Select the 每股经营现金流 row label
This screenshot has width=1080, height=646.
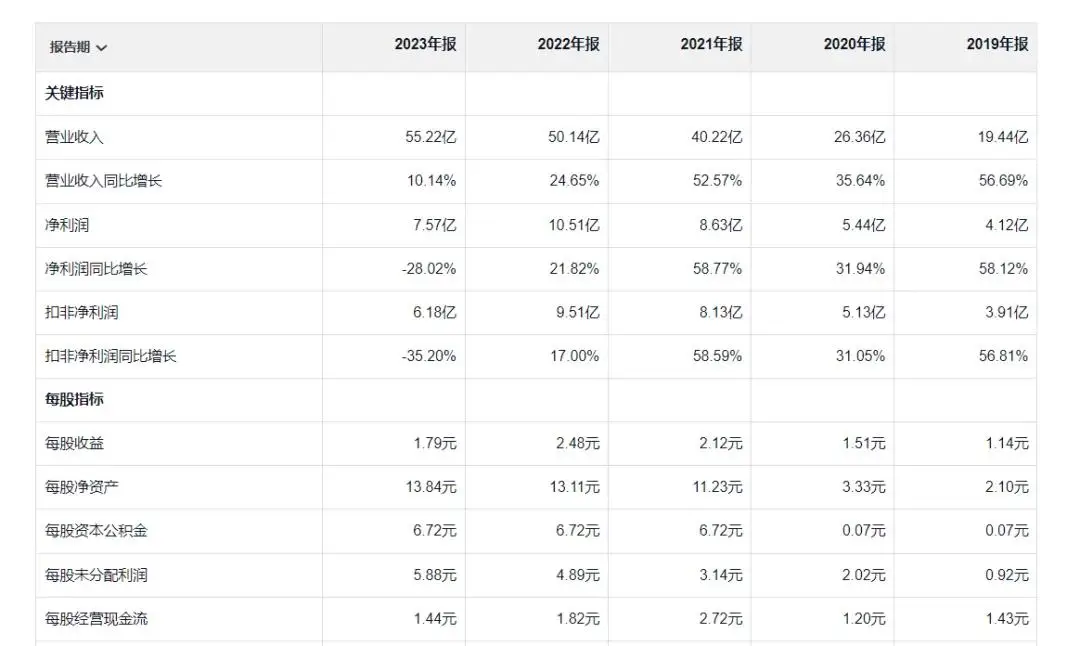[x=96, y=619]
